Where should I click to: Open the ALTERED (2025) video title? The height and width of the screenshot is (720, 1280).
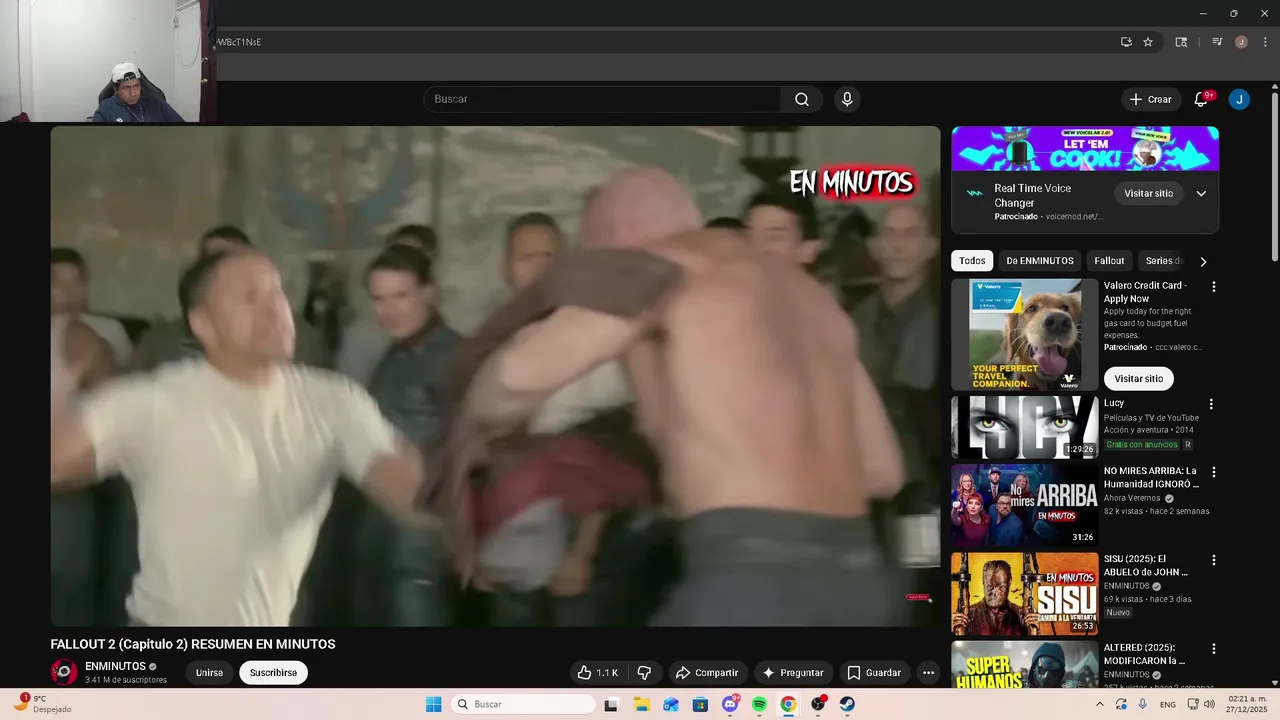pyautogui.click(x=1145, y=654)
